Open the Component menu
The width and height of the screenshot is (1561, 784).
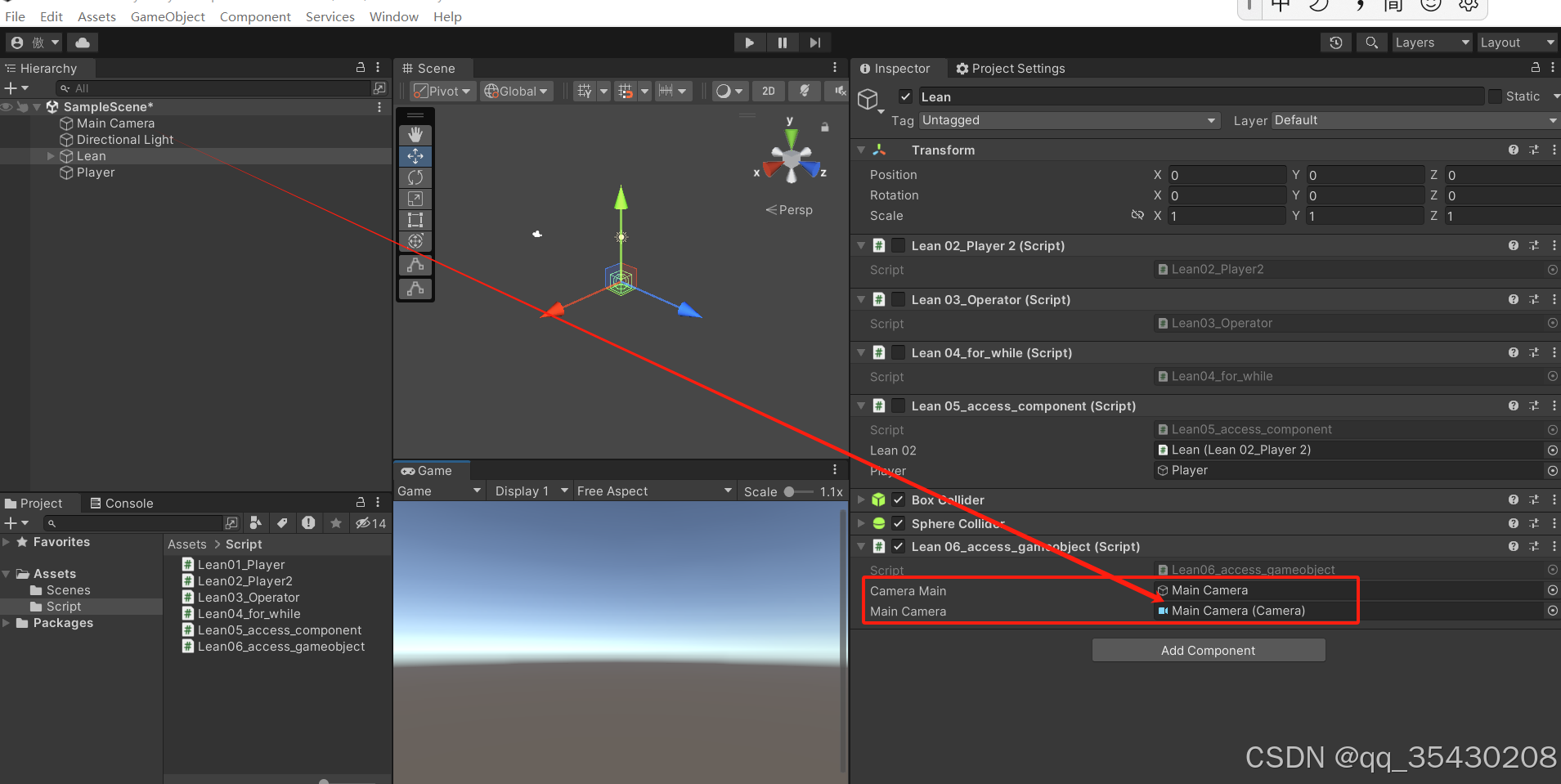click(255, 16)
